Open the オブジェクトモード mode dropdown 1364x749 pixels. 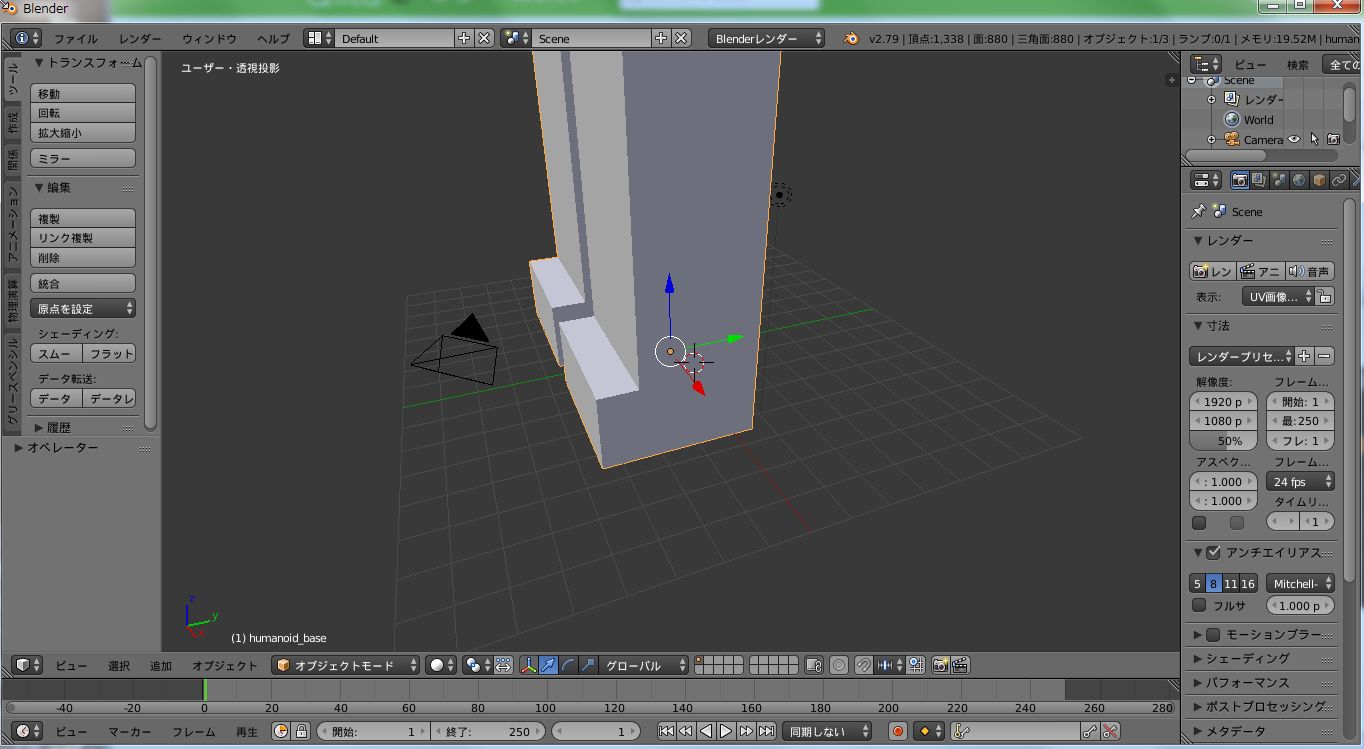tap(346, 665)
